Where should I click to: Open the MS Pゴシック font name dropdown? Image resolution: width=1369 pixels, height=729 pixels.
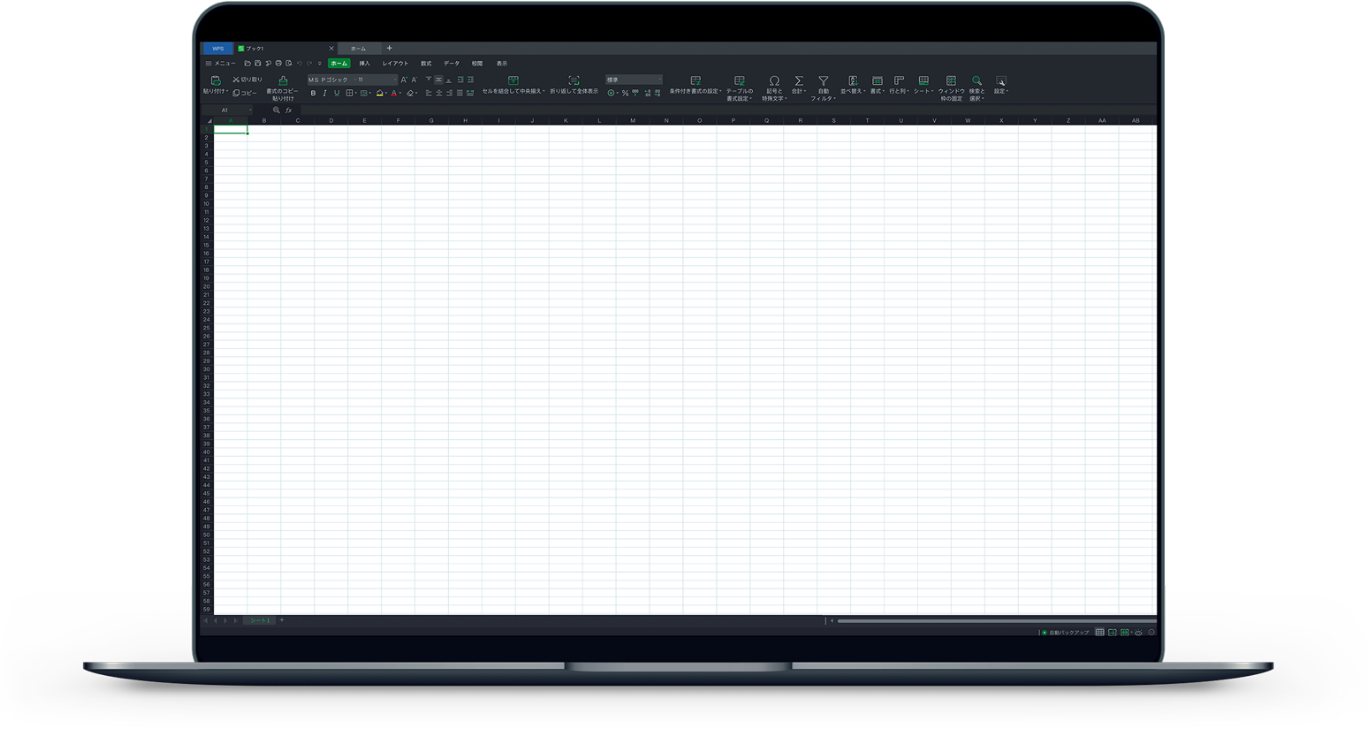(x=351, y=80)
